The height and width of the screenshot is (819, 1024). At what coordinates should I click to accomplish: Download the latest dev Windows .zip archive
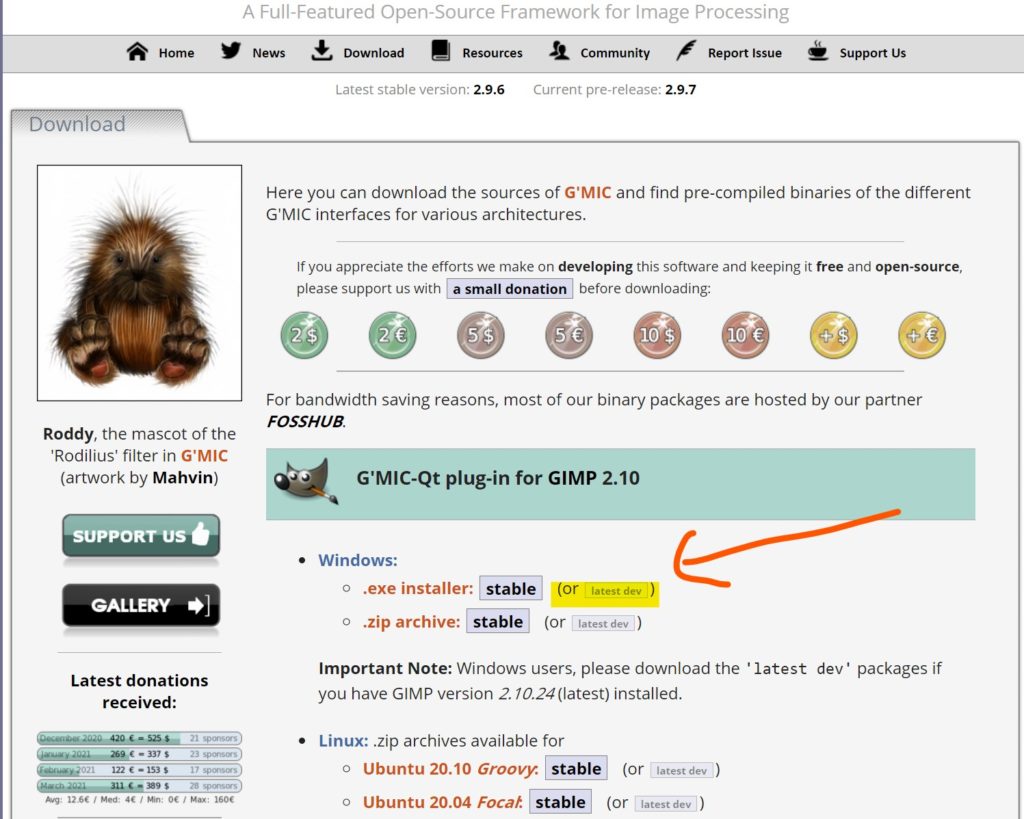(x=603, y=624)
